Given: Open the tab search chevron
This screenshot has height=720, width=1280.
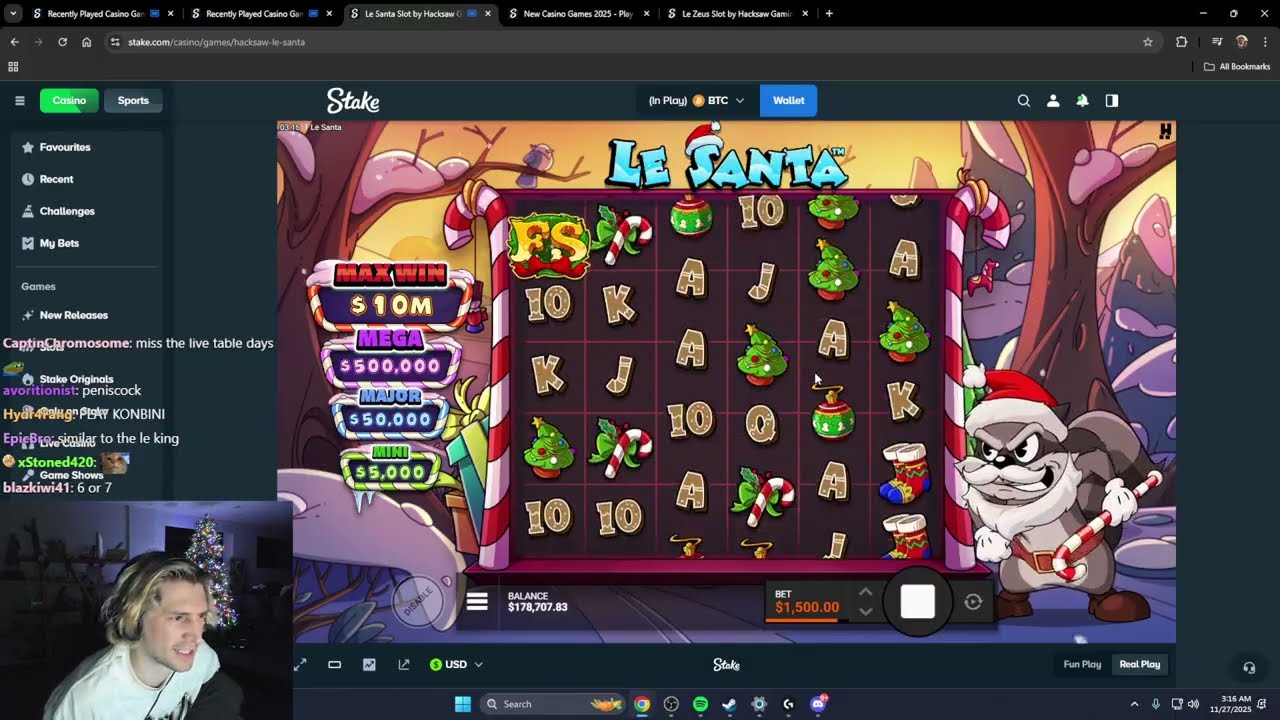Looking at the screenshot, I should click(x=13, y=14).
